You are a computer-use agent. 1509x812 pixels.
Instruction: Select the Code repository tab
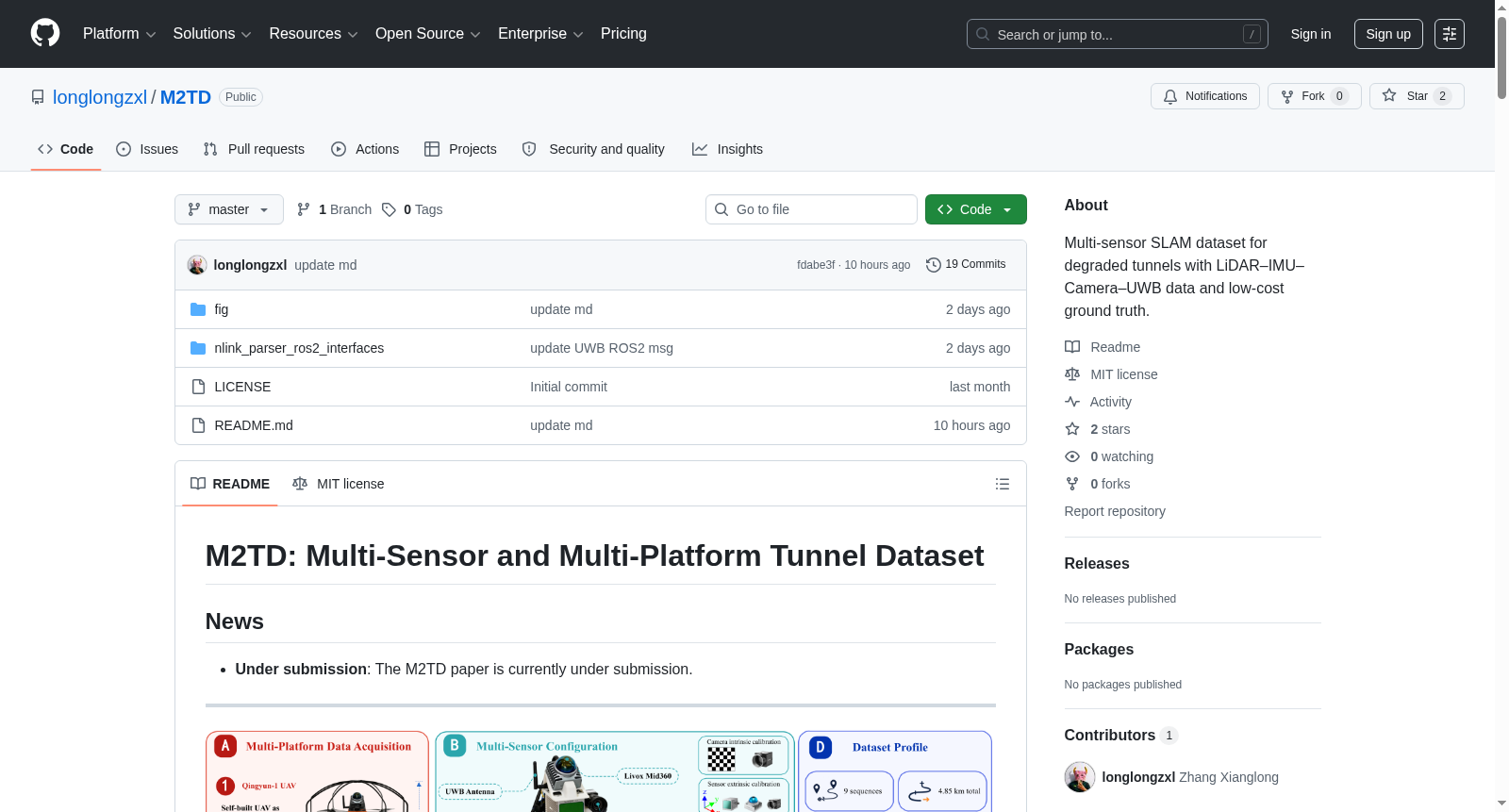pos(66,149)
